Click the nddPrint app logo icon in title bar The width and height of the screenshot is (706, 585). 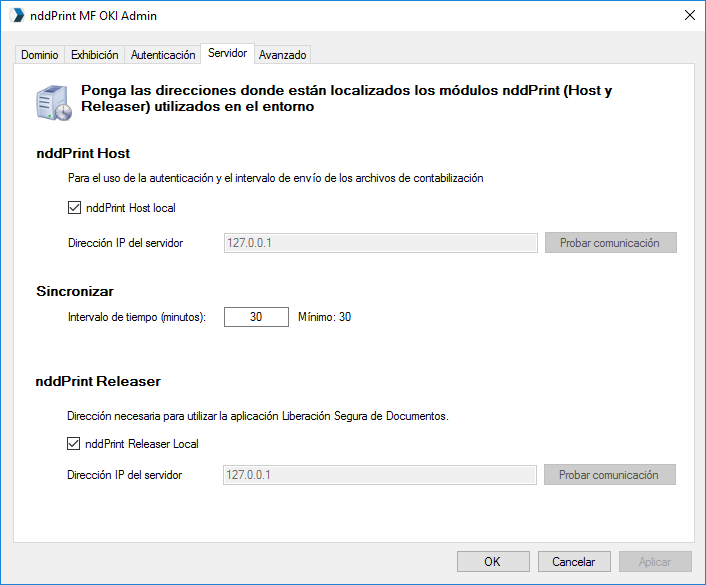(x=17, y=15)
